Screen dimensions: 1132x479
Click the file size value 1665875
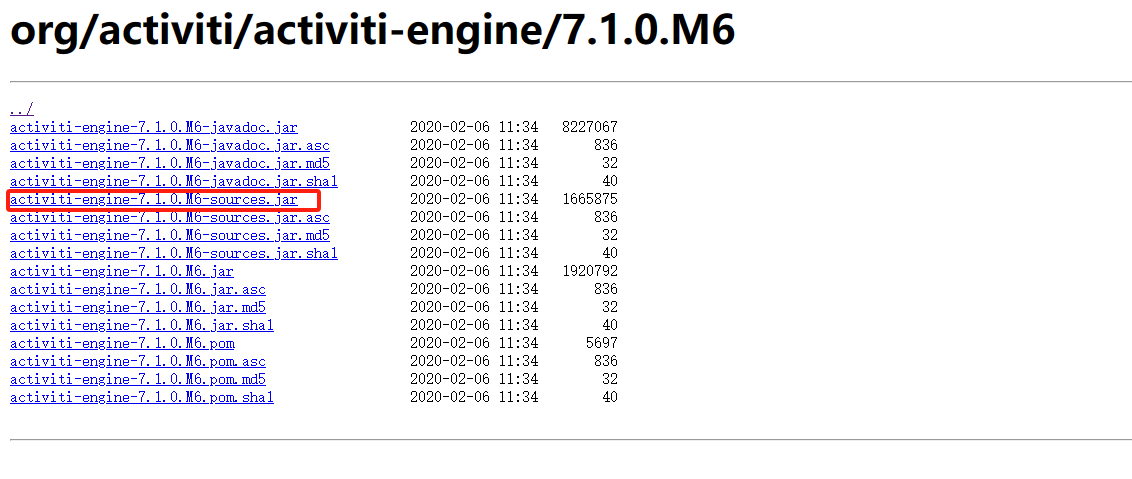click(590, 199)
